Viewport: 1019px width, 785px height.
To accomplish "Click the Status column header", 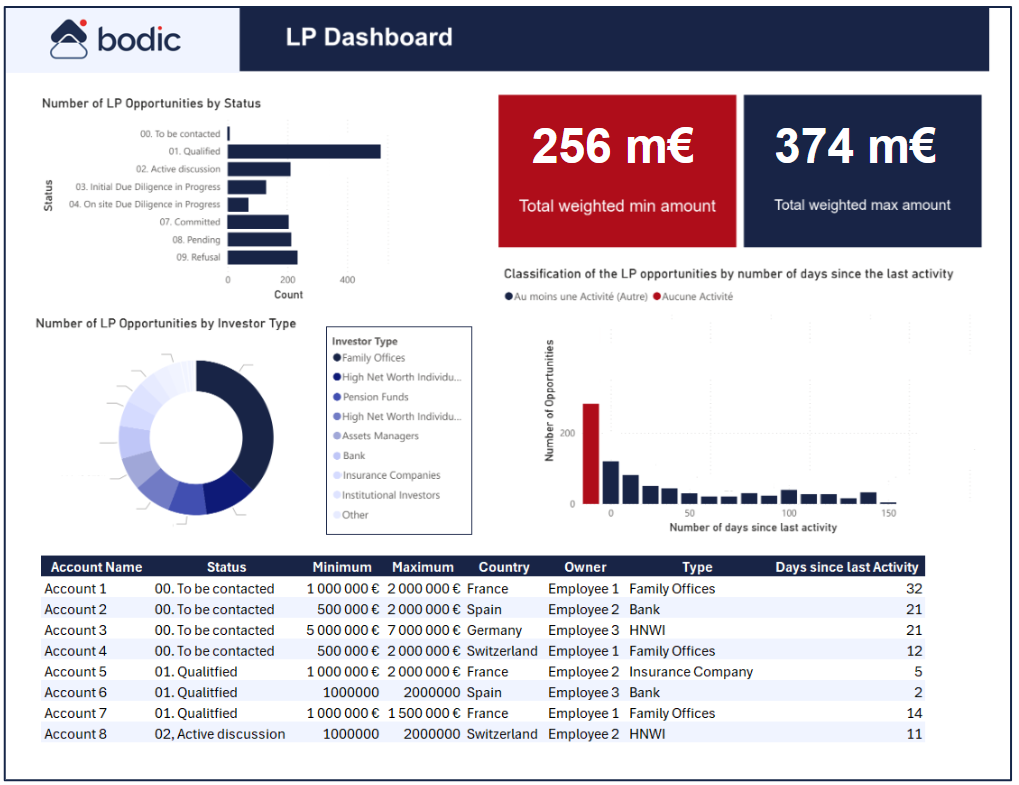I will [226, 567].
